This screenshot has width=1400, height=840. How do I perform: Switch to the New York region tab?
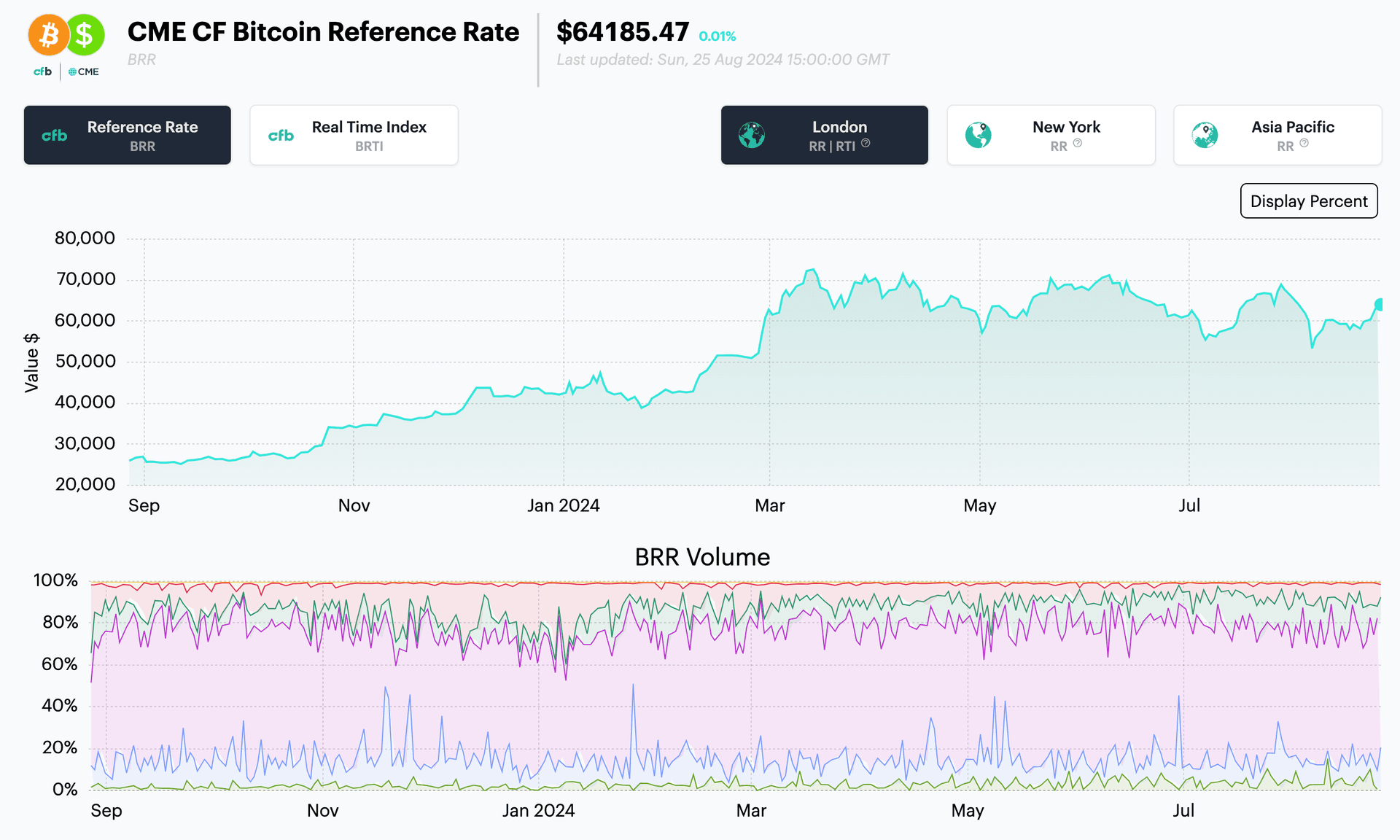[1051, 136]
